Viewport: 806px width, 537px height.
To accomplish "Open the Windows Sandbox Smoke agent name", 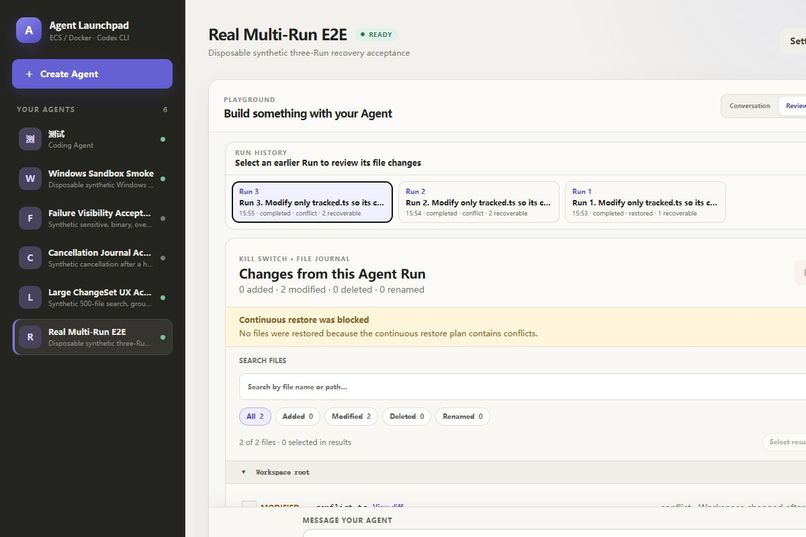I will click(101, 174).
